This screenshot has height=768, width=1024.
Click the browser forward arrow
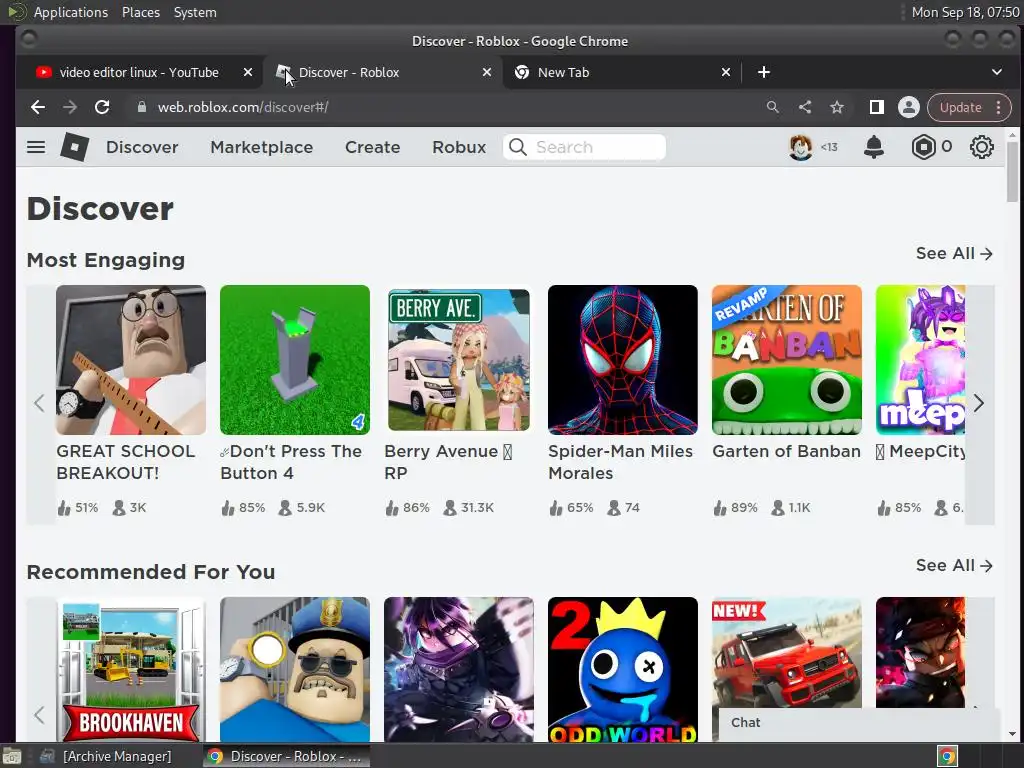[x=70, y=107]
